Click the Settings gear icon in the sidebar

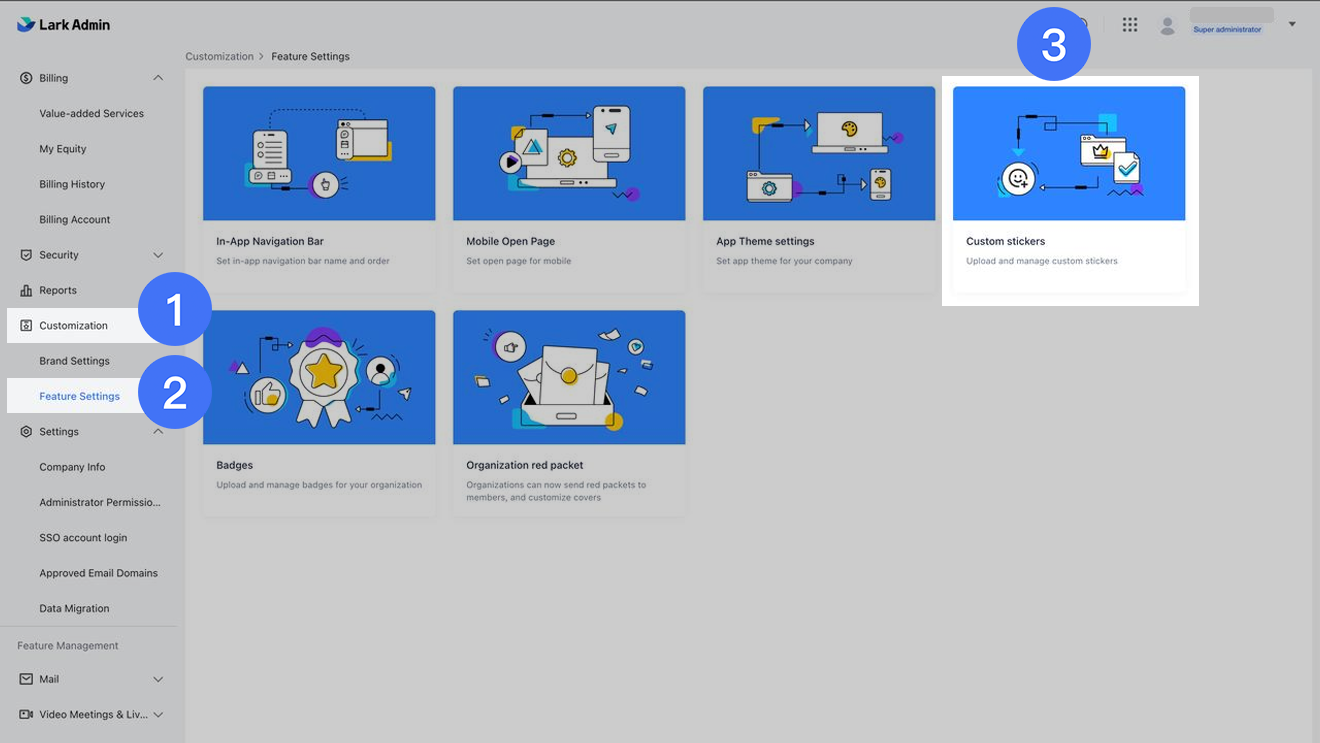(24, 431)
